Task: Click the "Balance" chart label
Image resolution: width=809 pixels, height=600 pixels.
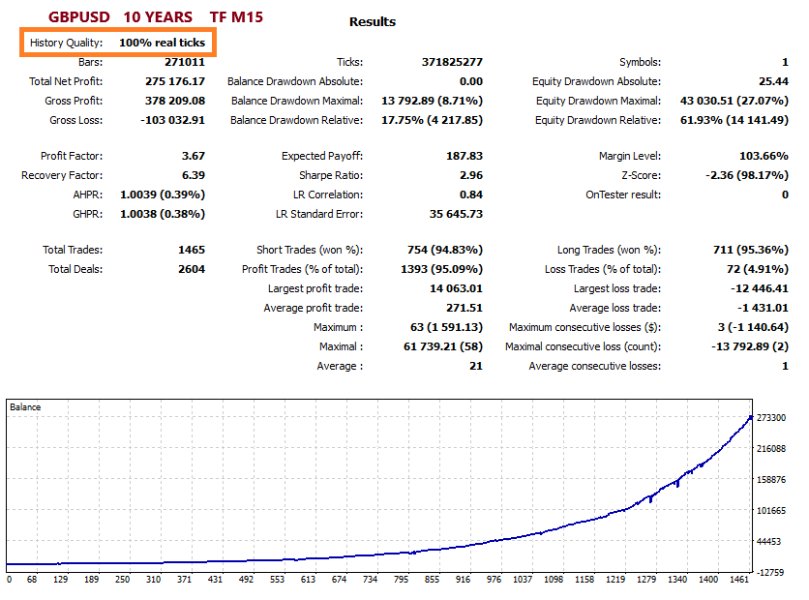Action: click(25, 407)
